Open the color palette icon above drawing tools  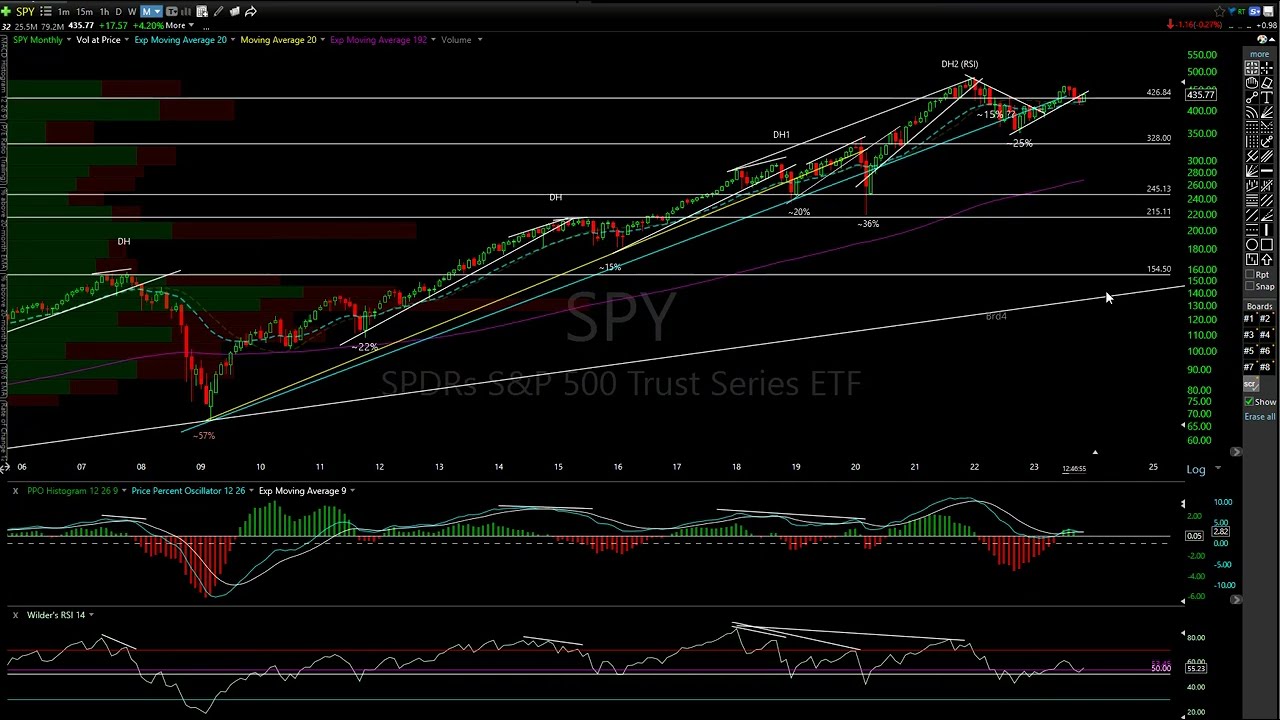(1261, 40)
